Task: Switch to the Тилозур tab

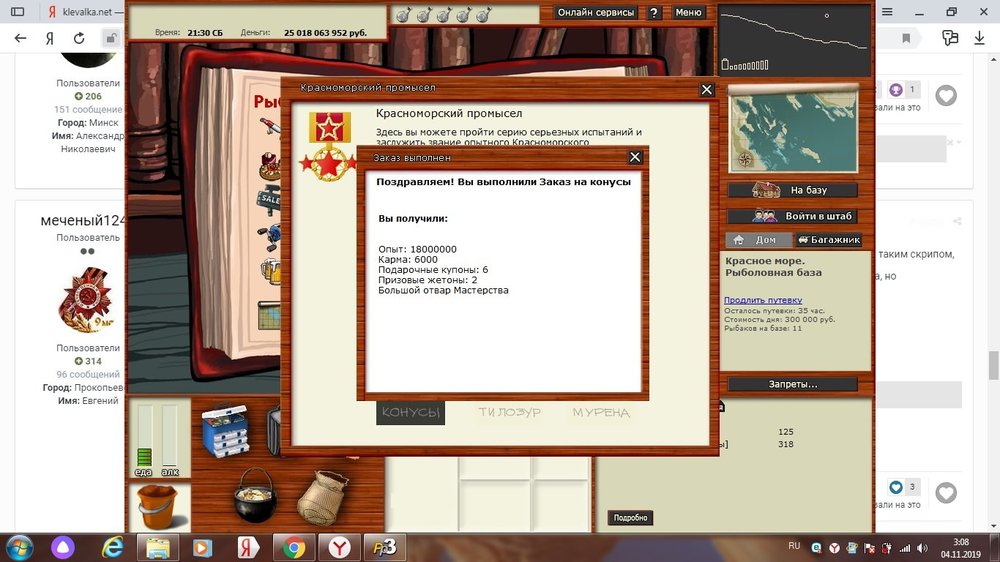Action: (x=509, y=412)
